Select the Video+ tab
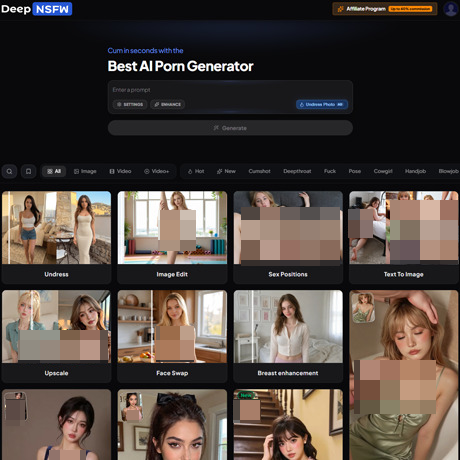The image size is (460, 460). 157,171
